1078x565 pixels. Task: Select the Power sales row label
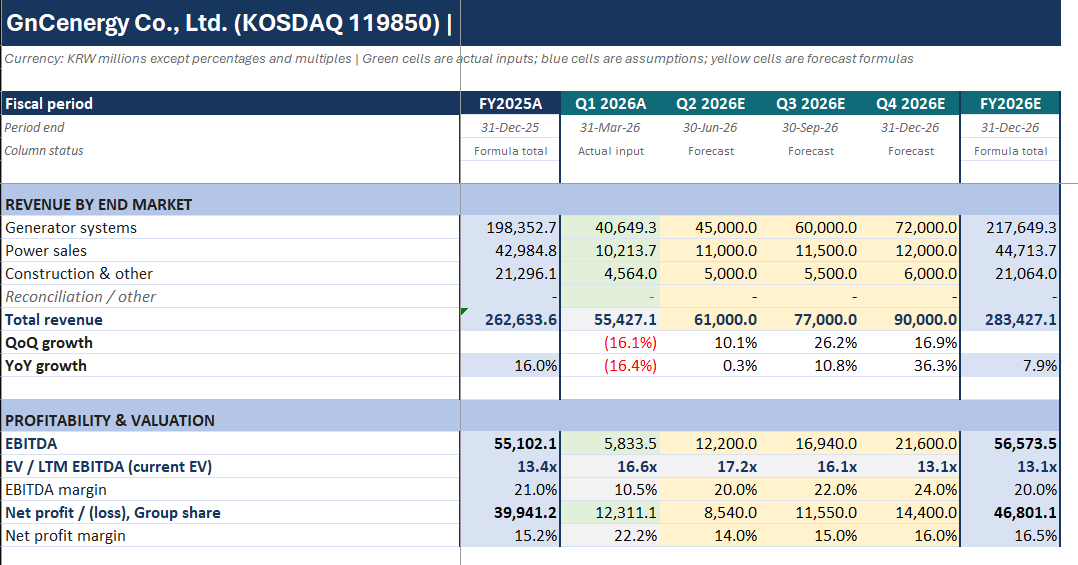(x=230, y=250)
